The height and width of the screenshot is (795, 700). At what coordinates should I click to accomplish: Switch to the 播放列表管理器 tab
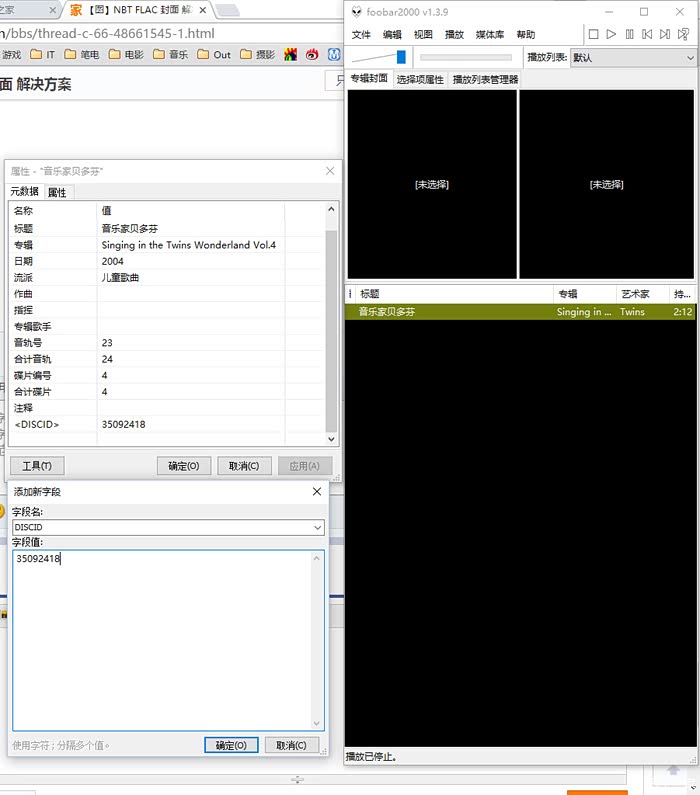coord(485,79)
